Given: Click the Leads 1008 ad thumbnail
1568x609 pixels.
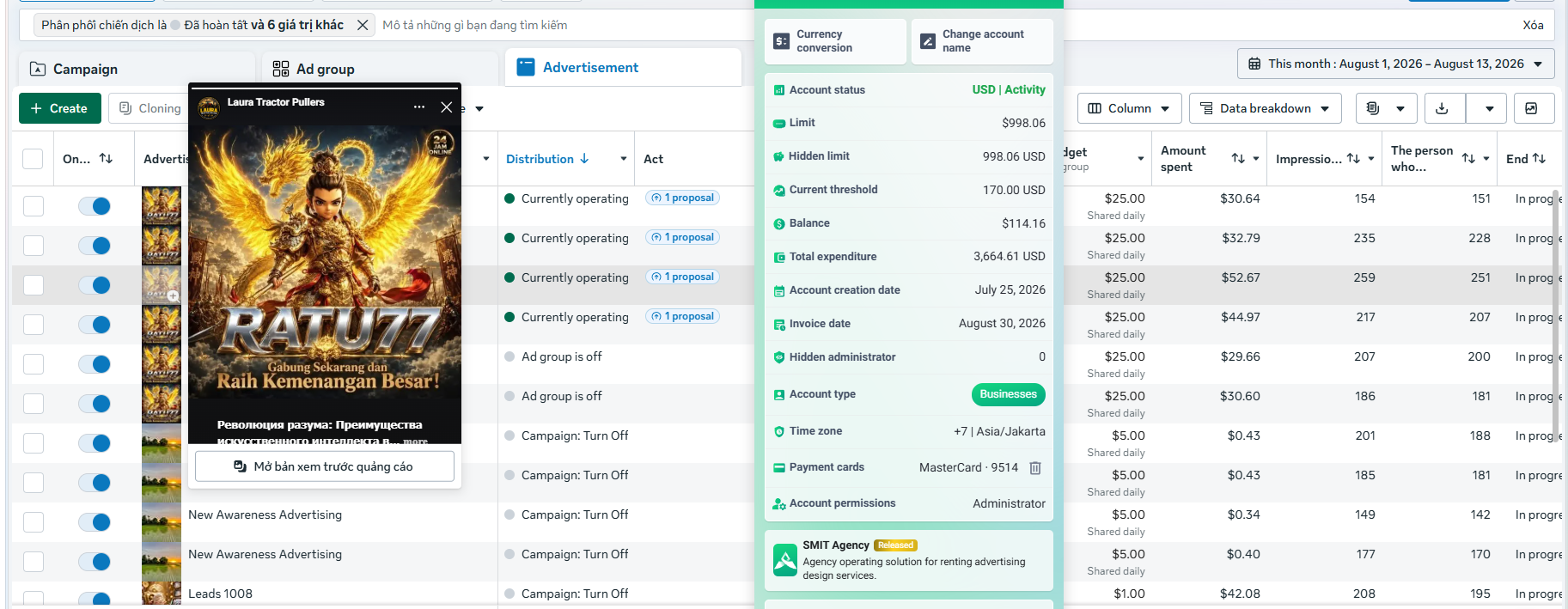Looking at the screenshot, I should pyautogui.click(x=162, y=594).
